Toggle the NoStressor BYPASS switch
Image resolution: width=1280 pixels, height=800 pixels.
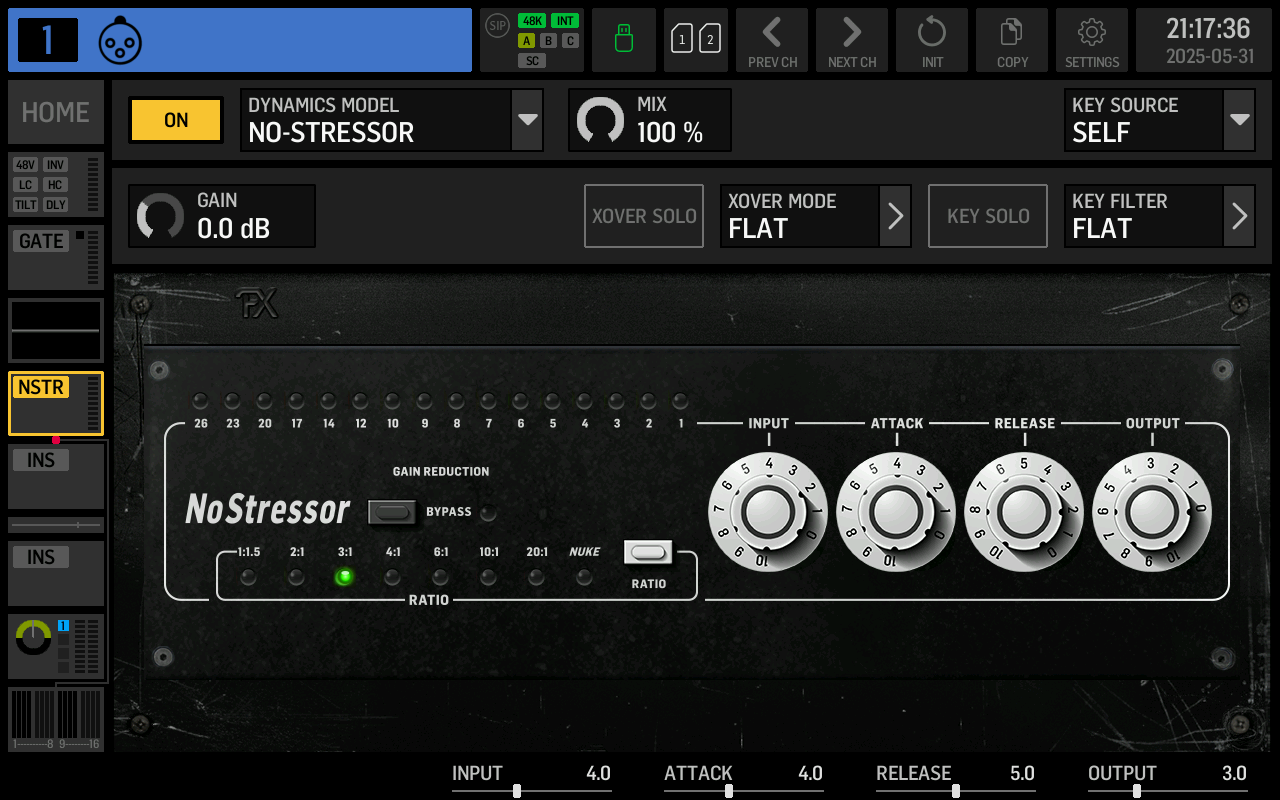[392, 512]
